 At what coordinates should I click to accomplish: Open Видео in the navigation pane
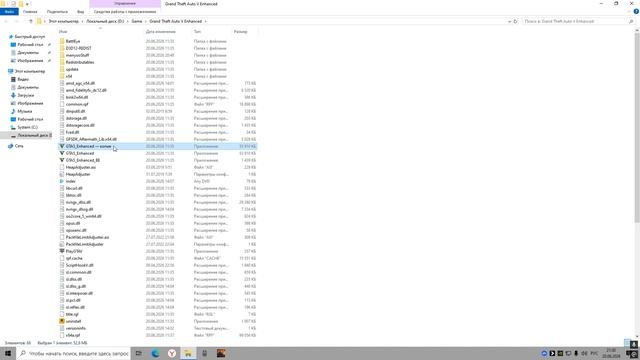[23, 79]
